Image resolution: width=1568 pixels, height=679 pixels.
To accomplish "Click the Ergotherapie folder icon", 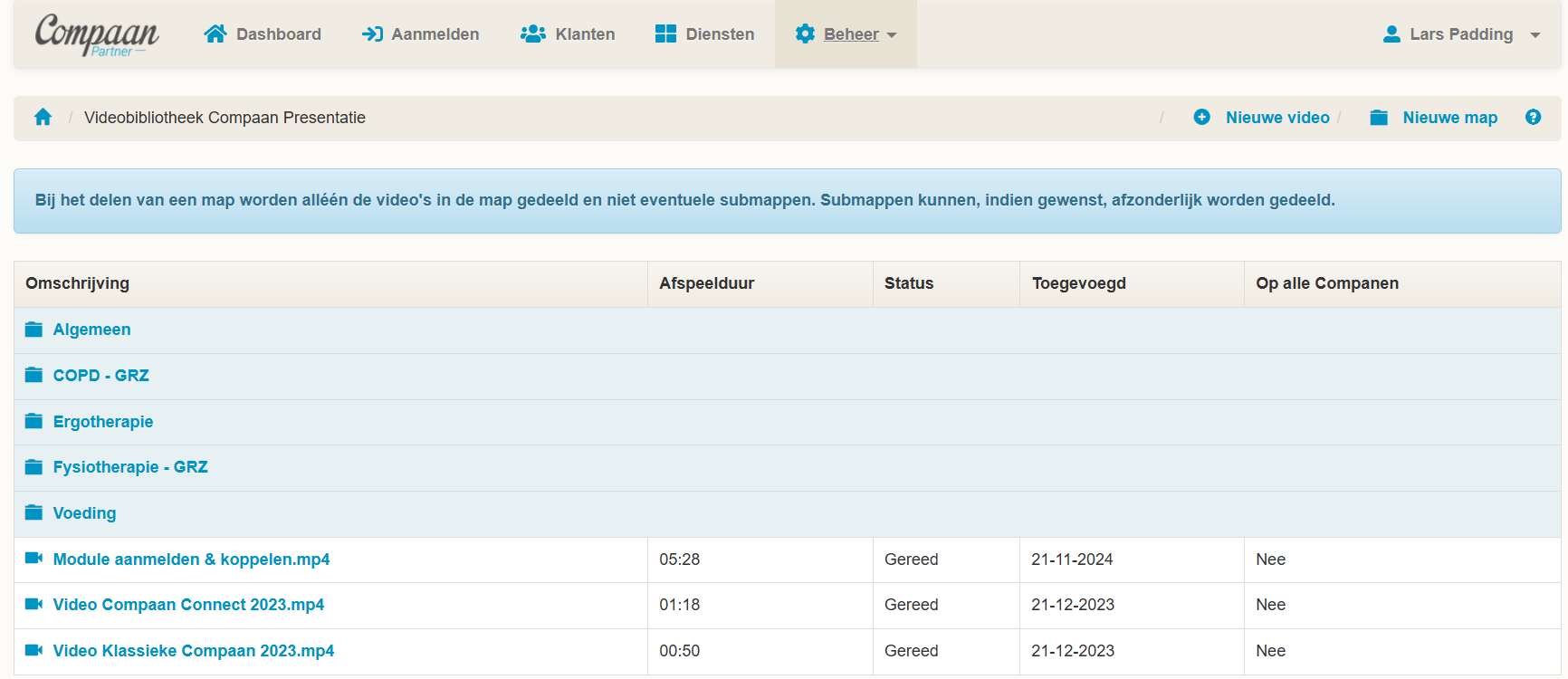I will tap(33, 421).
